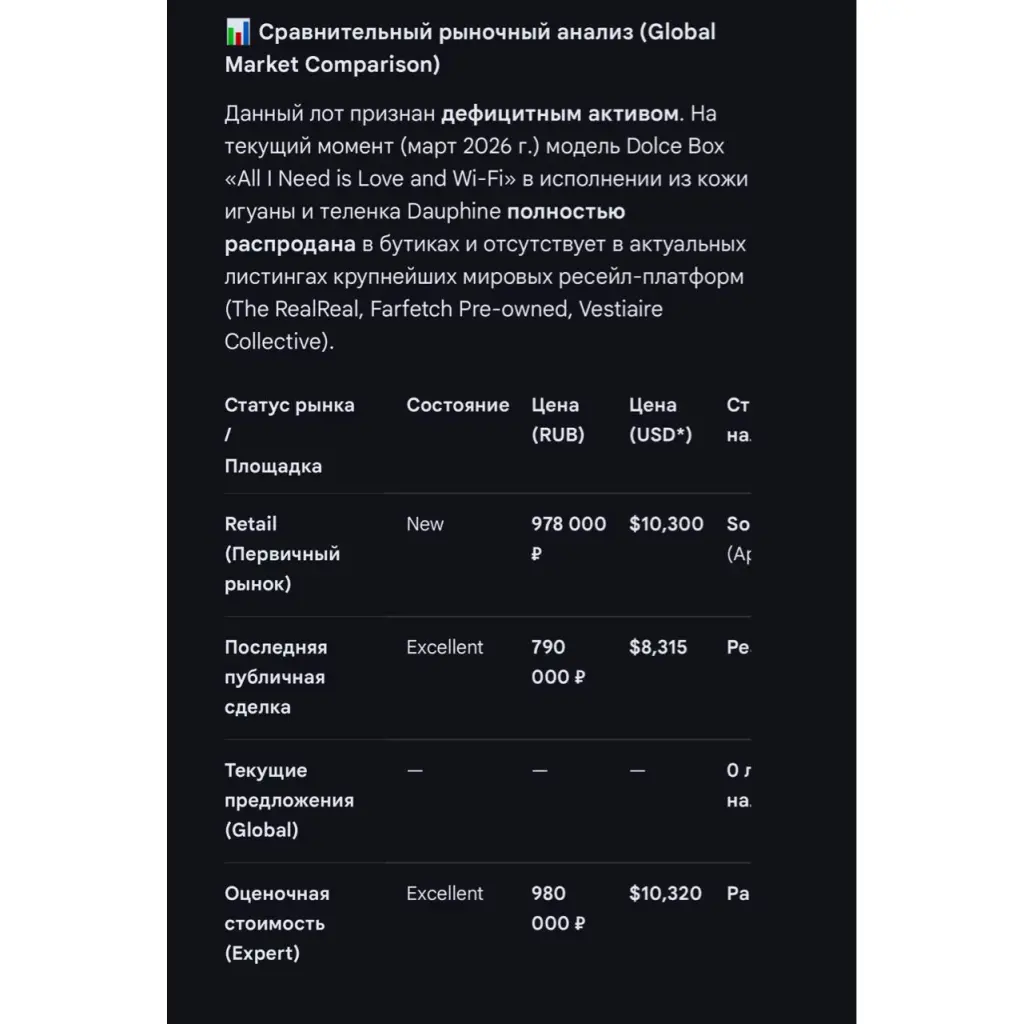This screenshot has width=1024, height=1024.
Task: Click the 980 000 ₽ price cell
Action: [x=557, y=908]
